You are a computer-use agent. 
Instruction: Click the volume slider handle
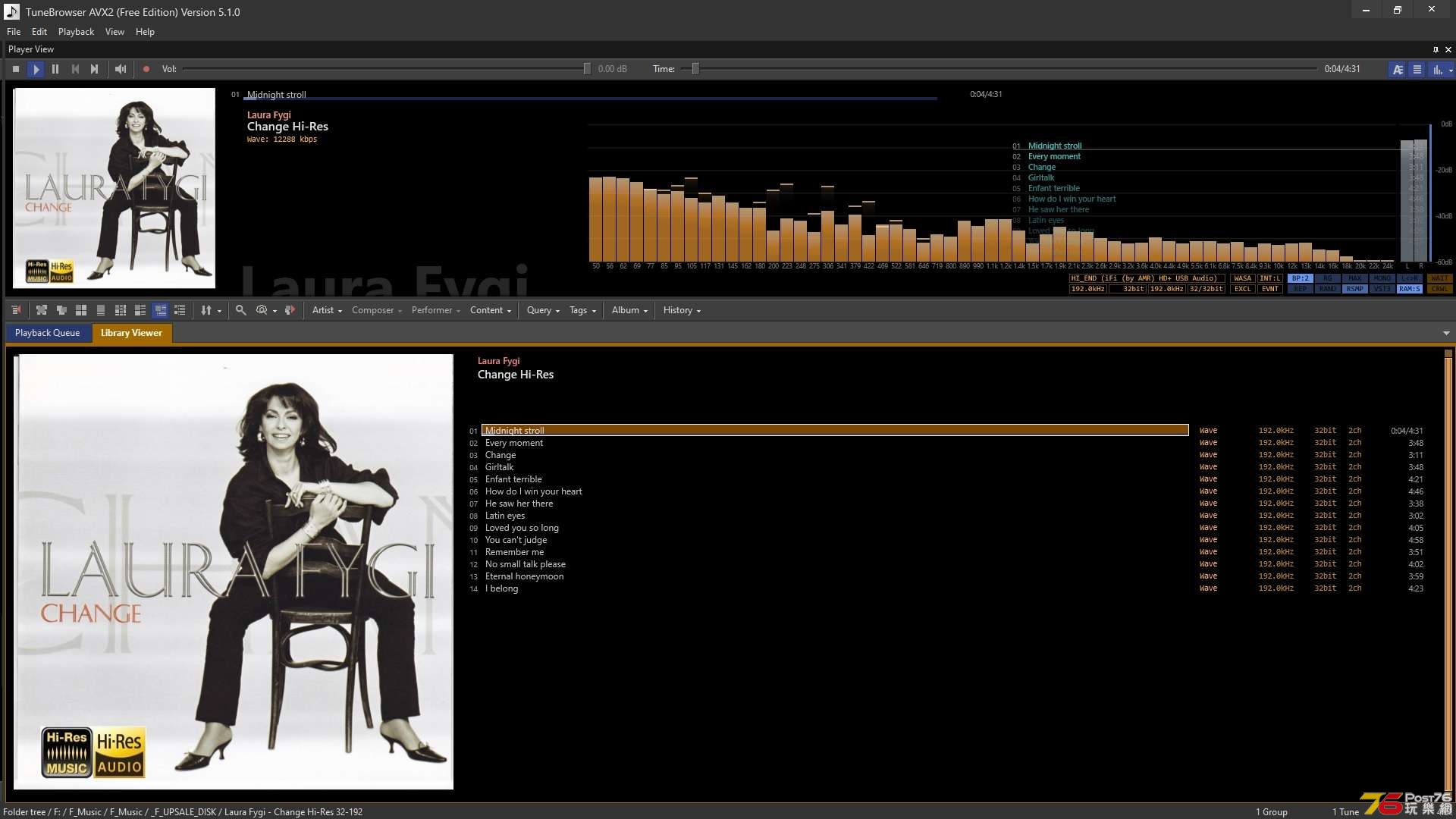point(587,69)
